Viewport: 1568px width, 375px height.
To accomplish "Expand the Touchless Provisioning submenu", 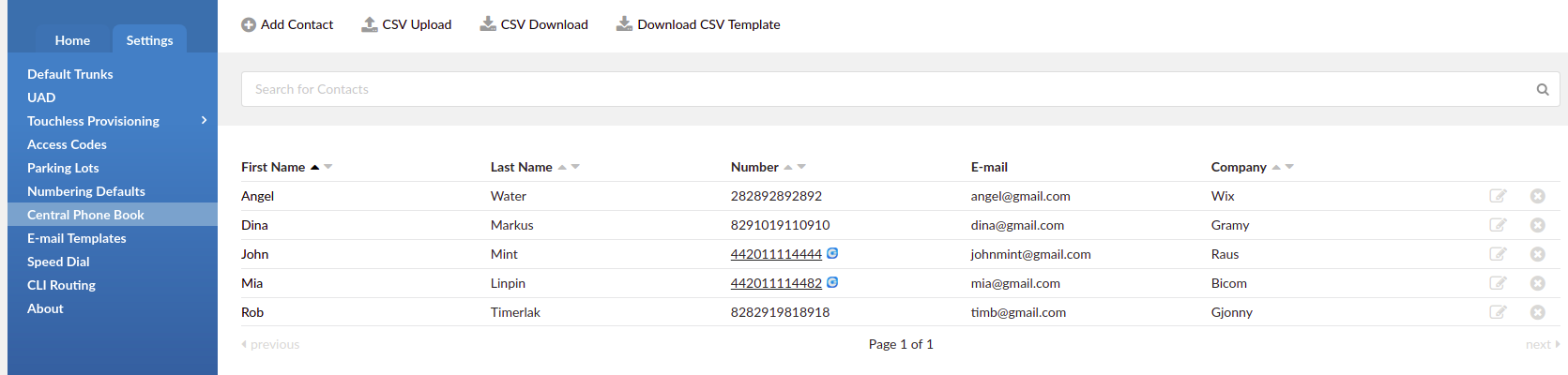I will pos(204,120).
